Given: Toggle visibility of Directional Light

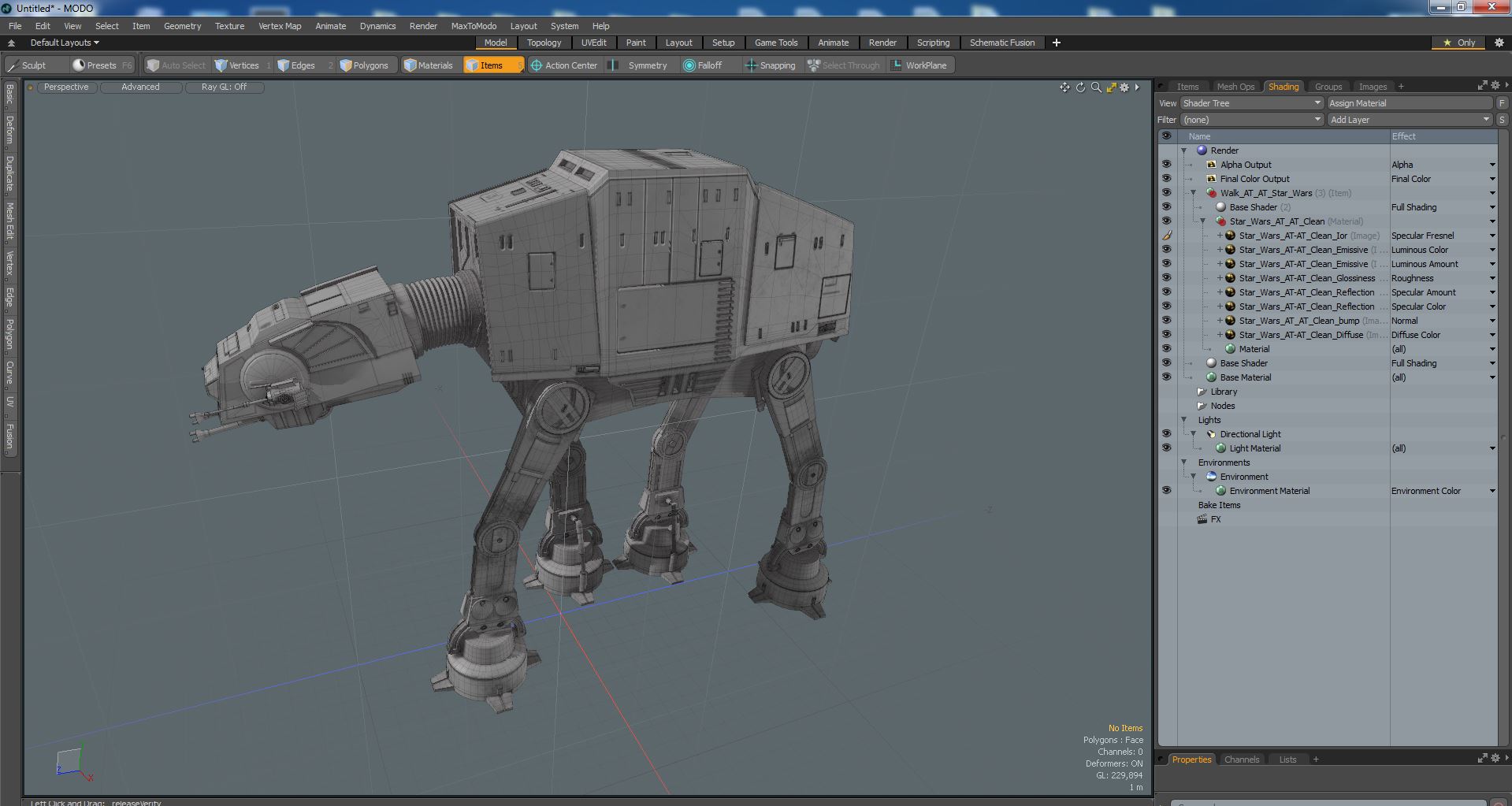Looking at the screenshot, I should point(1166,434).
